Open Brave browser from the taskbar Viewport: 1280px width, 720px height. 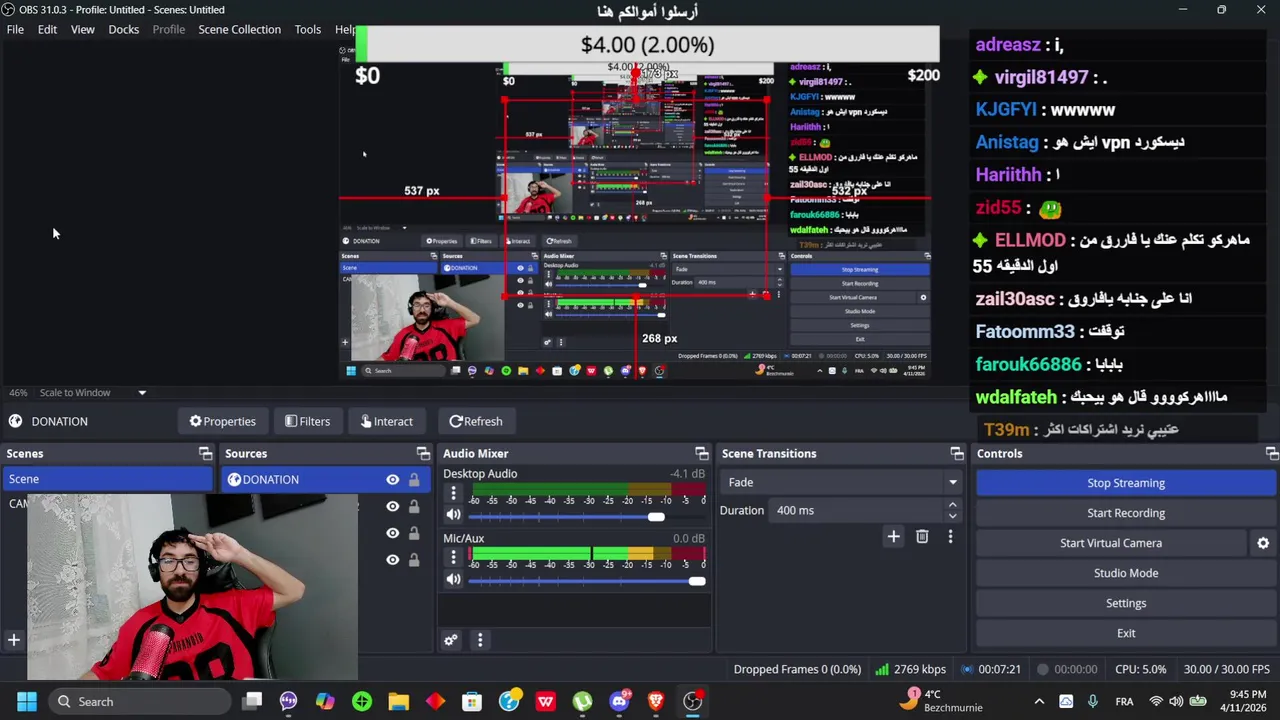656,702
